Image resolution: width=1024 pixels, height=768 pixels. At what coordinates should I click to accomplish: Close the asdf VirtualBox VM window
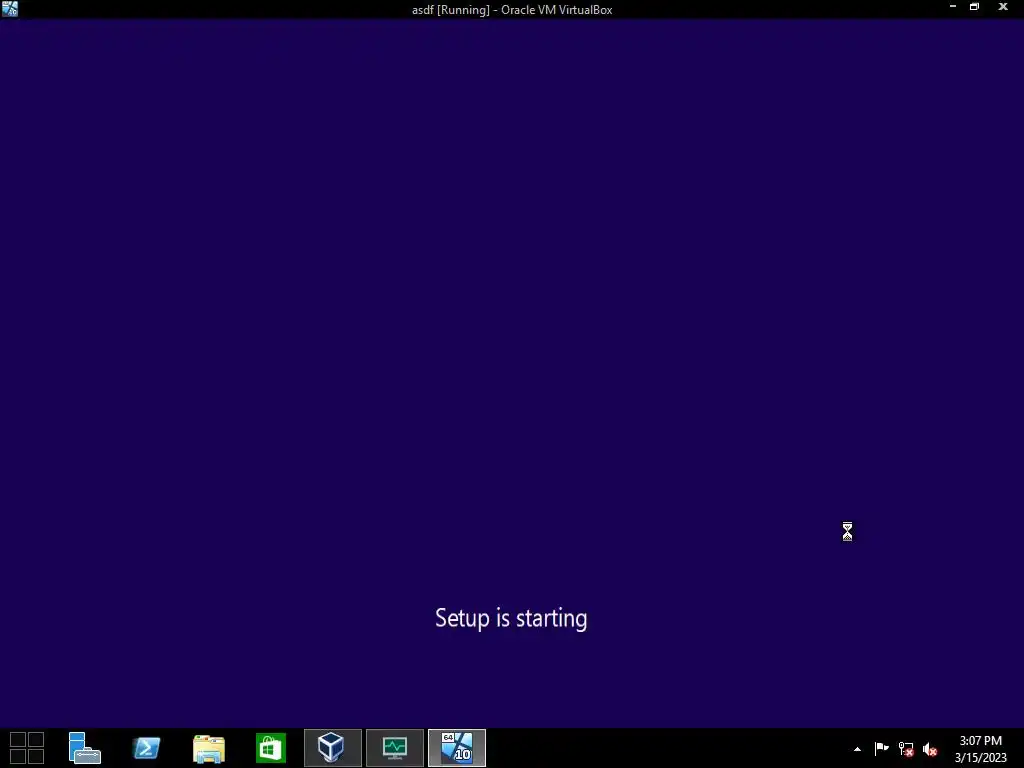(x=1003, y=7)
